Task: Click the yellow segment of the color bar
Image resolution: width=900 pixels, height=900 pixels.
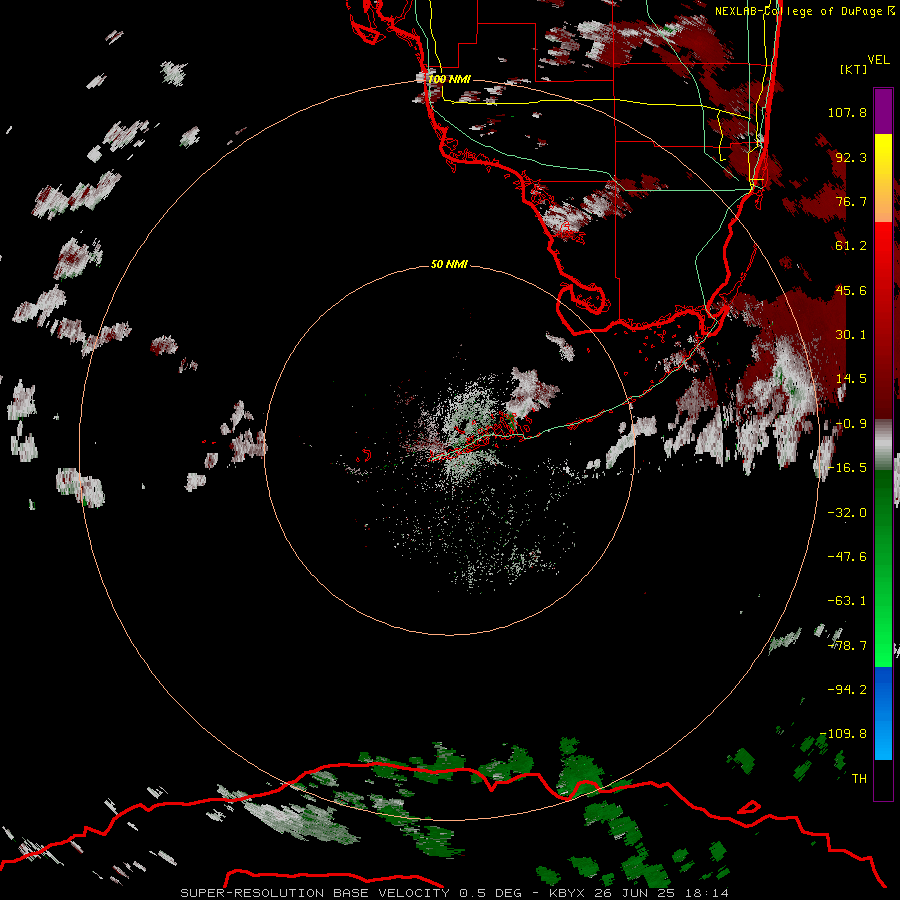Action: point(883,178)
